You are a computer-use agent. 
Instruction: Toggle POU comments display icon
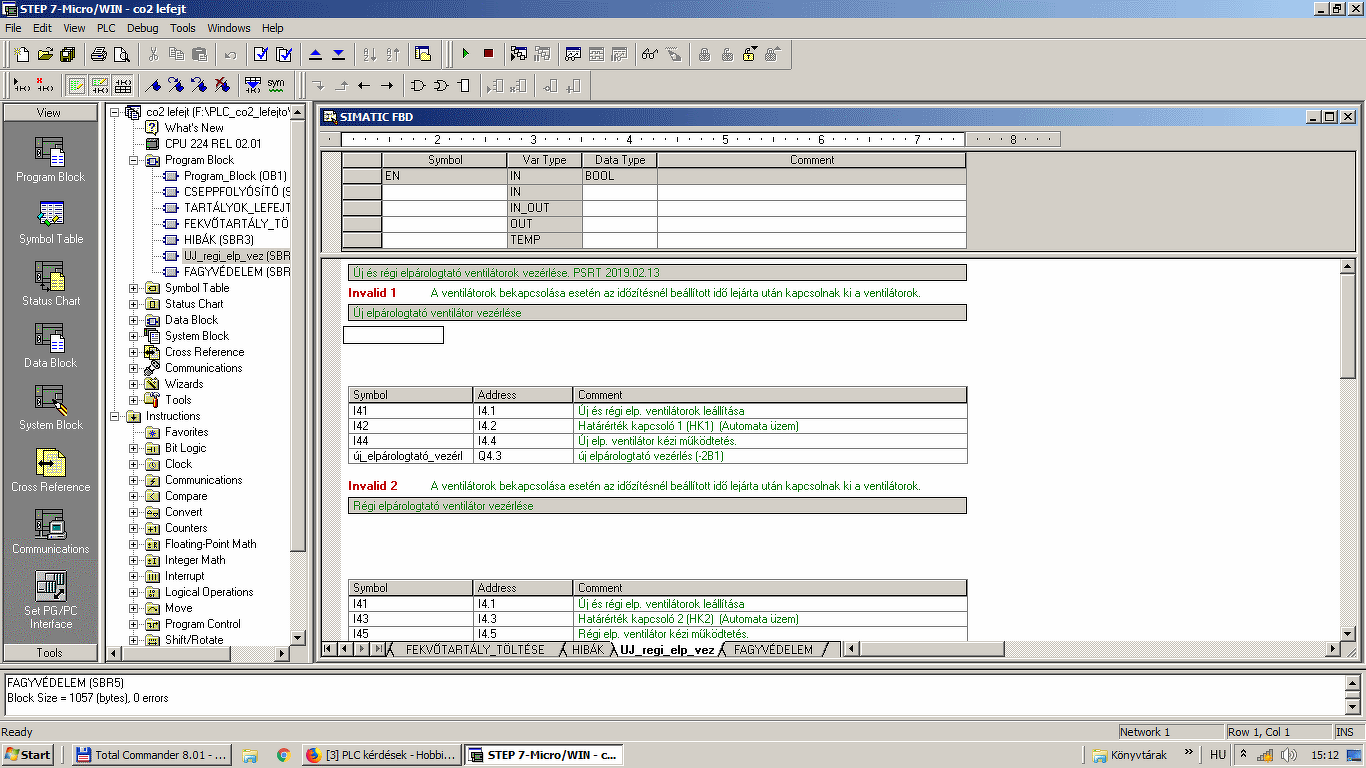76,85
